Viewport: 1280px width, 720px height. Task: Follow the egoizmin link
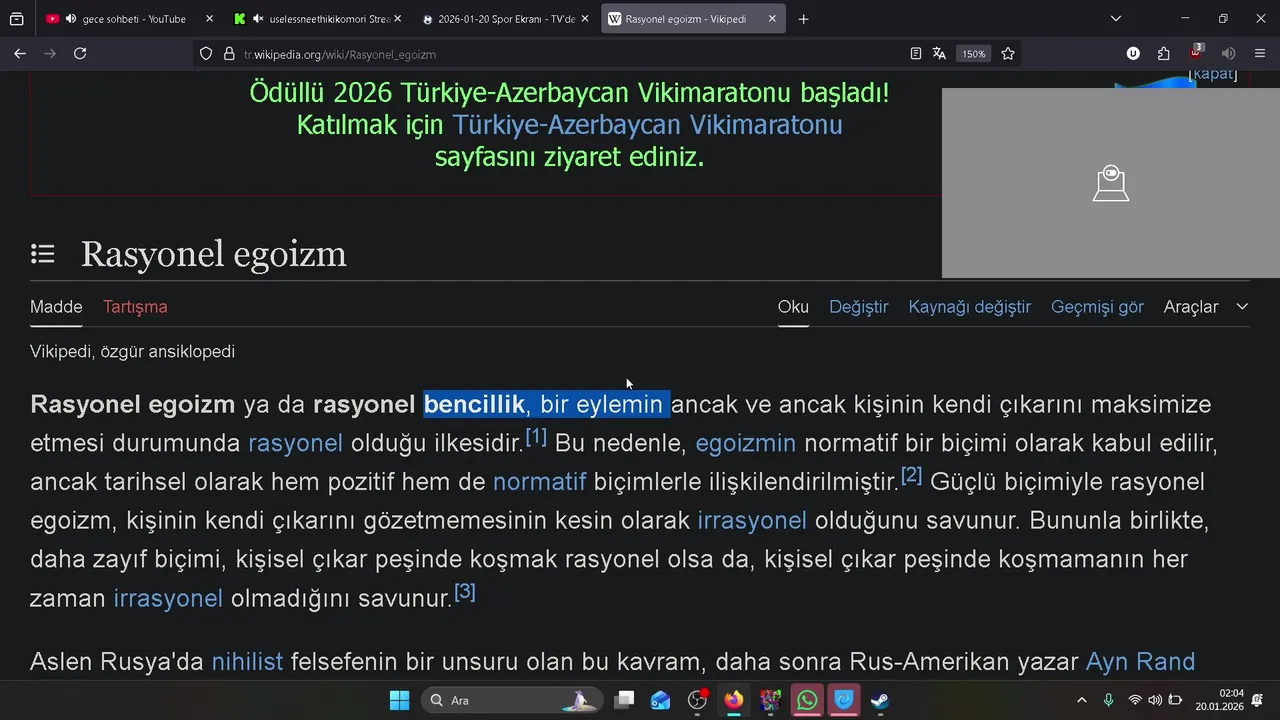click(x=746, y=443)
